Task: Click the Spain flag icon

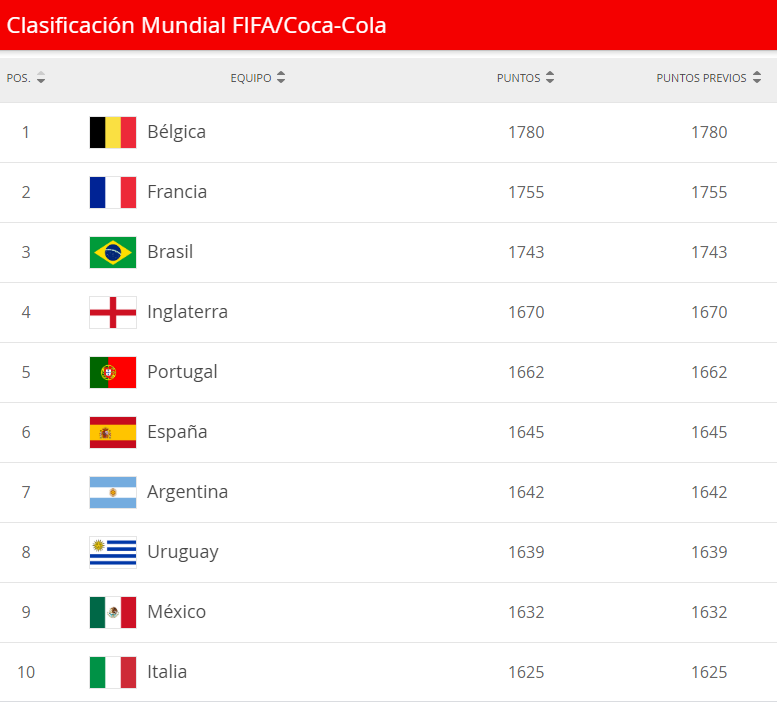Action: [113, 432]
